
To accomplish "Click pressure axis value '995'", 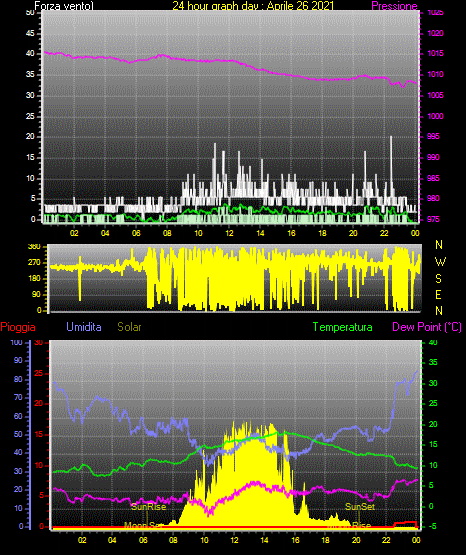I will click(433, 136).
